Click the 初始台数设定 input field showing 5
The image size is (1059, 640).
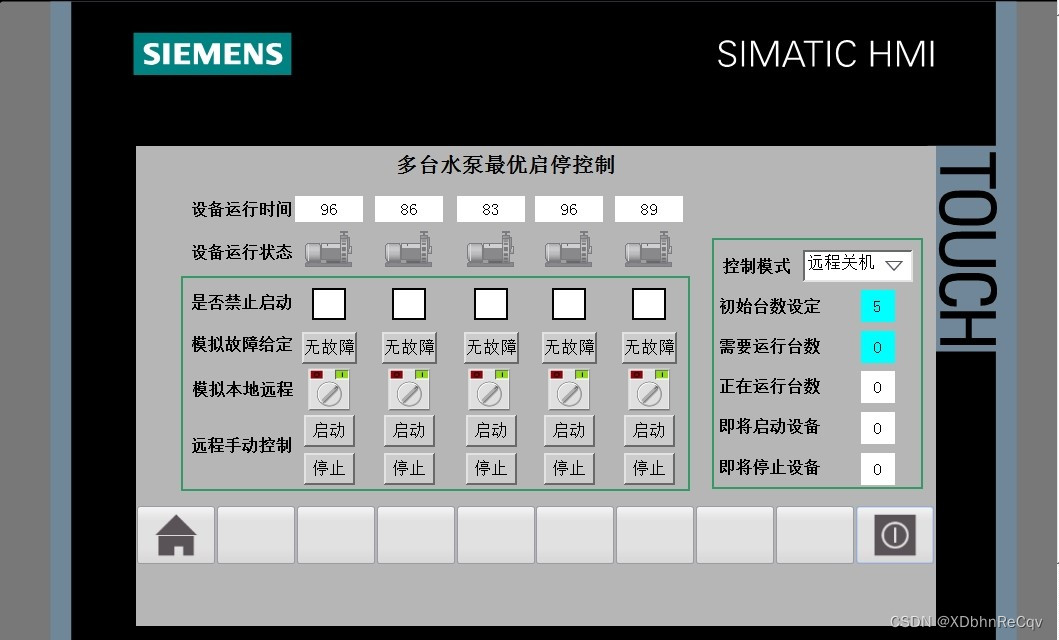coord(877,306)
